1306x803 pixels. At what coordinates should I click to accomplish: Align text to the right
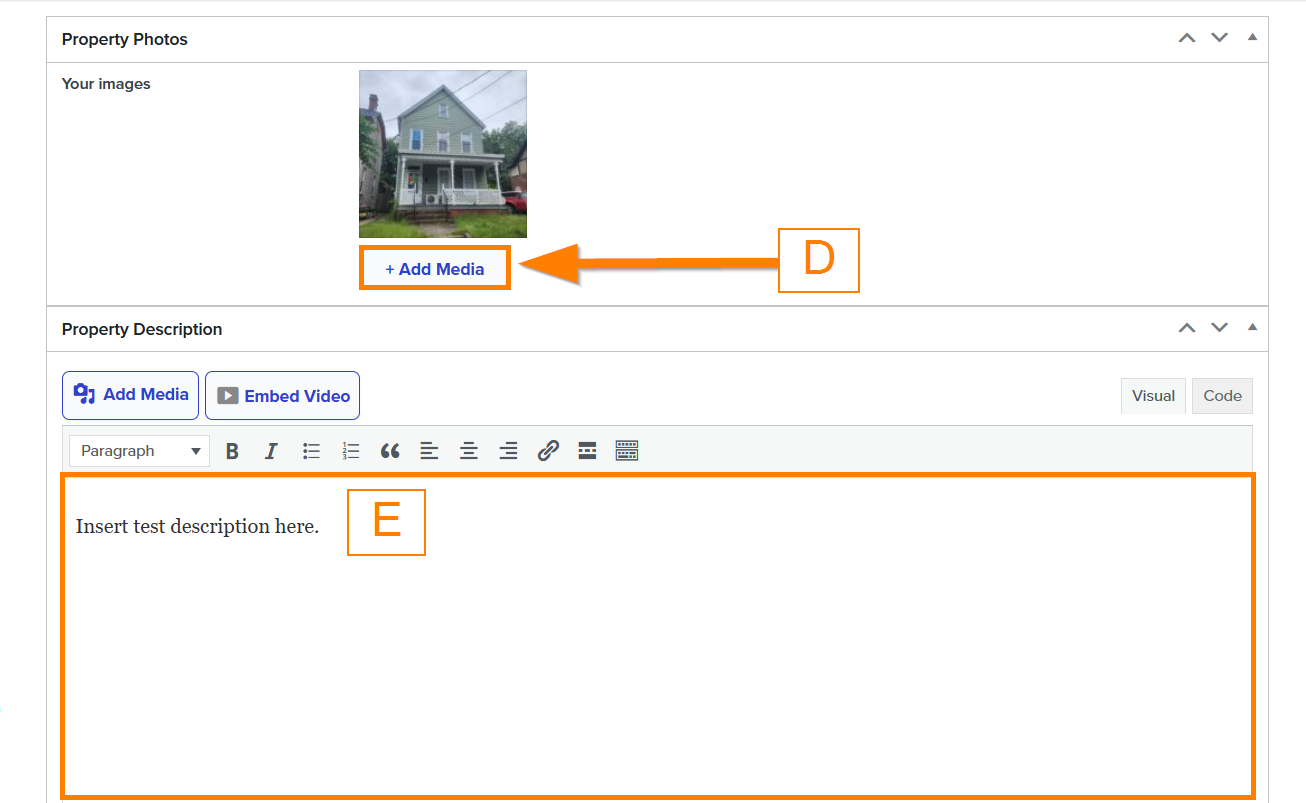tap(508, 451)
